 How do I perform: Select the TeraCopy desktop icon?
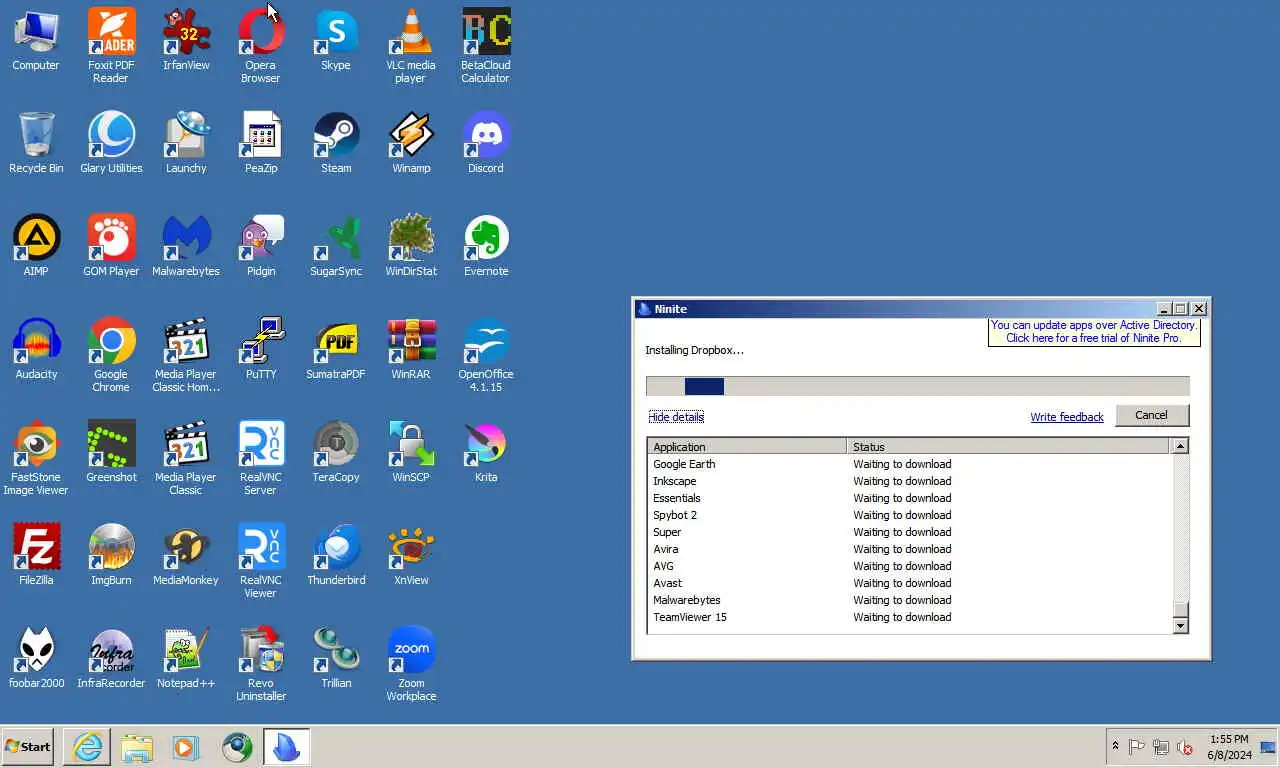click(336, 452)
